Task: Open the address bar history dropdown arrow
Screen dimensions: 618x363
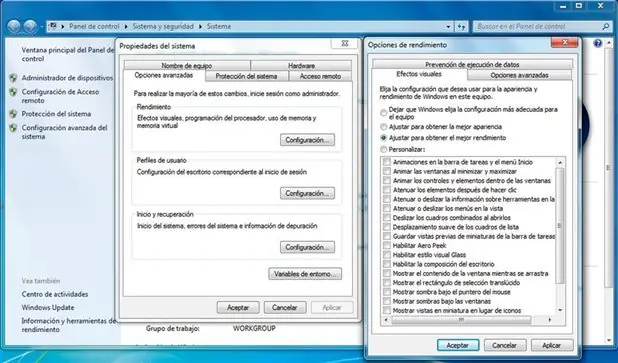Action: pos(449,27)
